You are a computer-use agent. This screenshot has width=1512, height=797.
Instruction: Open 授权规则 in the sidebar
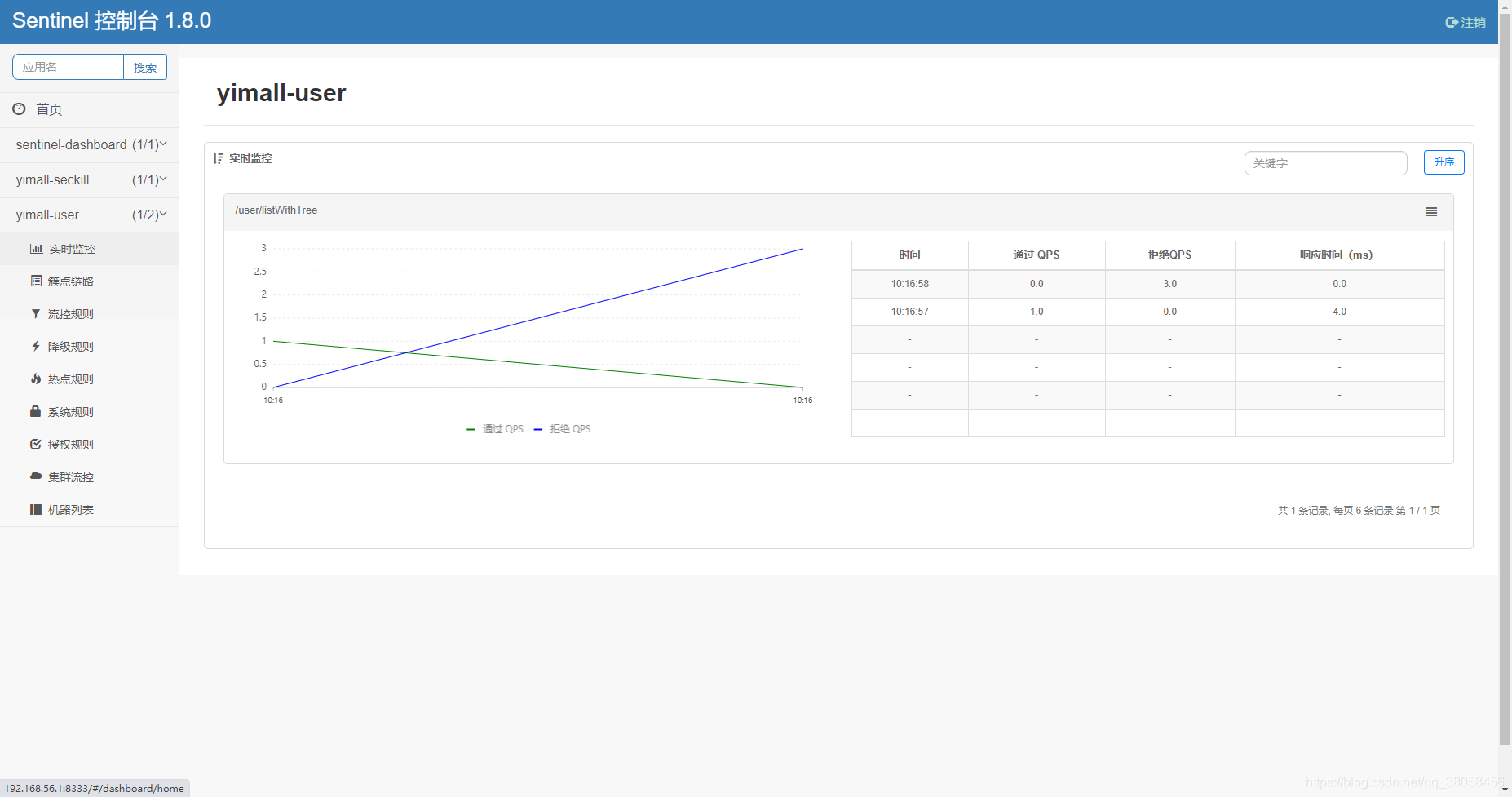(90, 445)
